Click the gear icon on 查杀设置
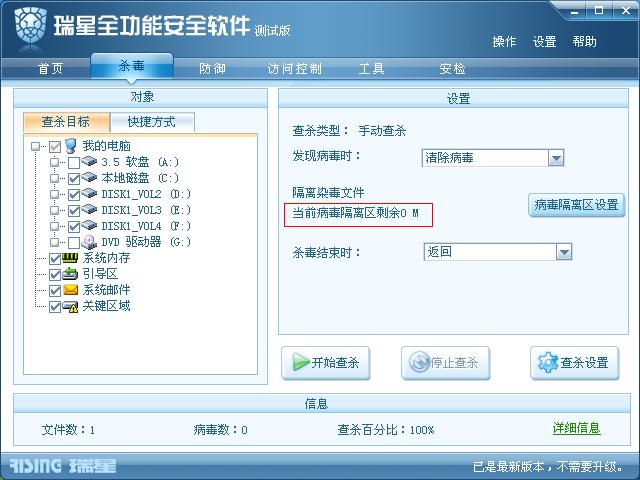 (x=548, y=362)
